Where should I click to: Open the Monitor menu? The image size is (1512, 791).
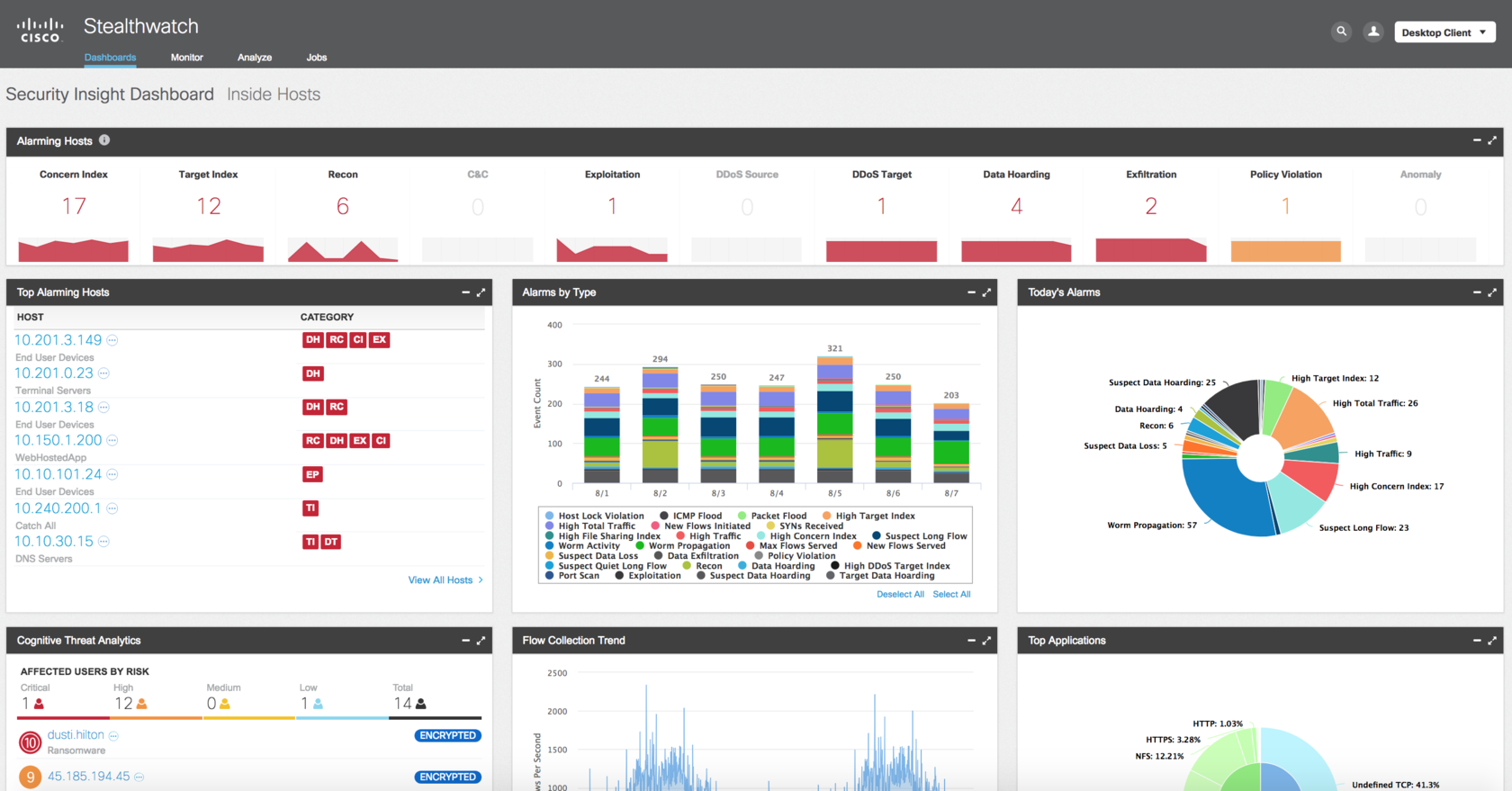tap(187, 58)
